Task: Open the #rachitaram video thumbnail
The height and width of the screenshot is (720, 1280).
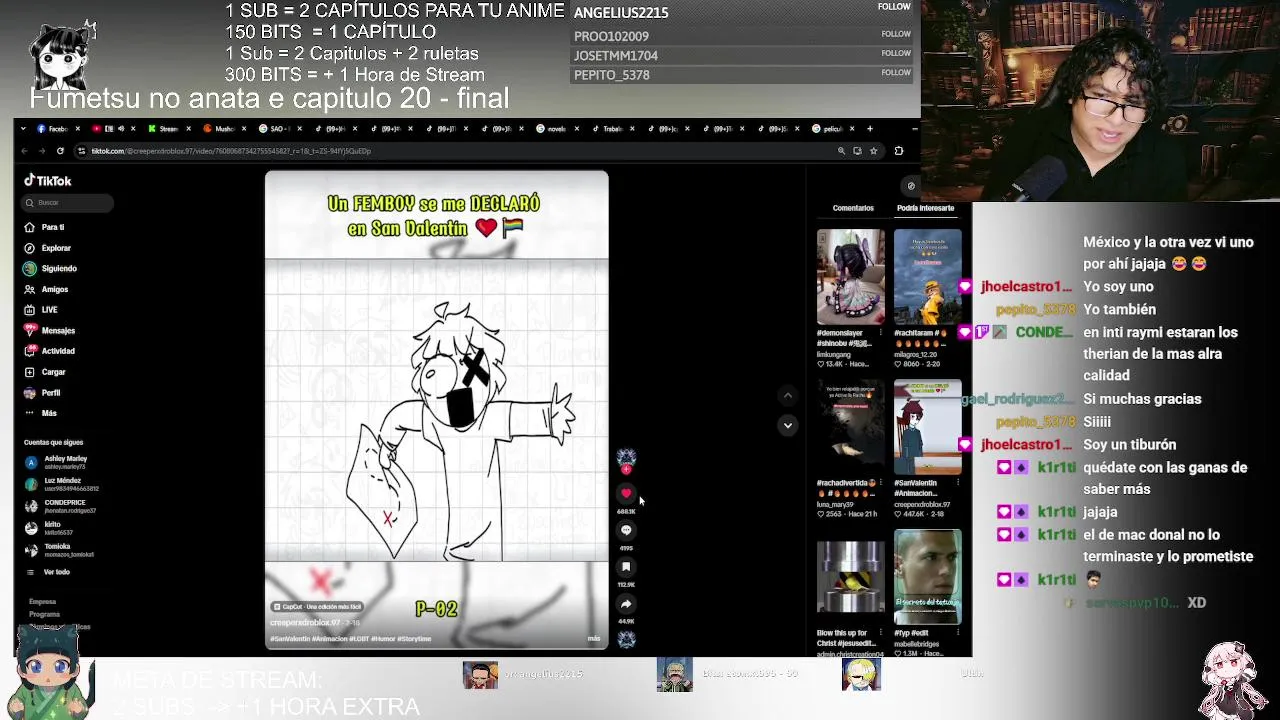Action: [927, 276]
